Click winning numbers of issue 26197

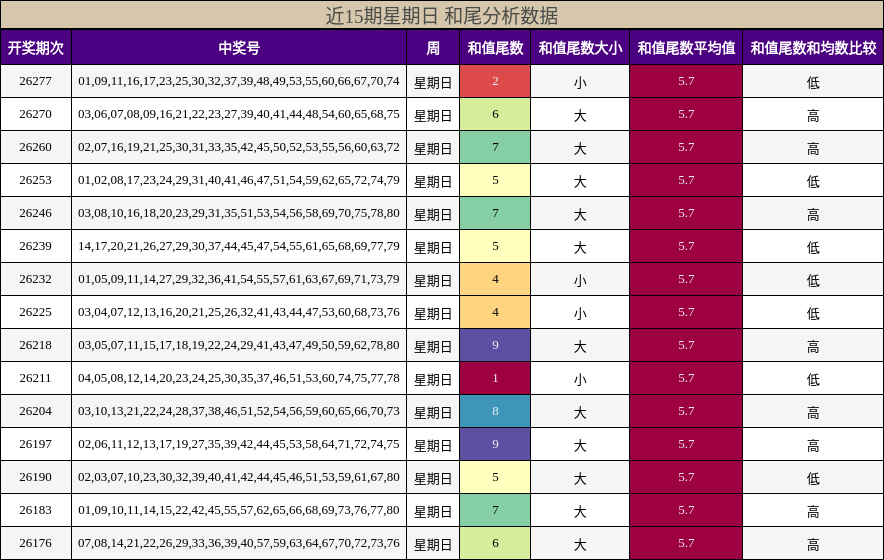[x=239, y=444]
